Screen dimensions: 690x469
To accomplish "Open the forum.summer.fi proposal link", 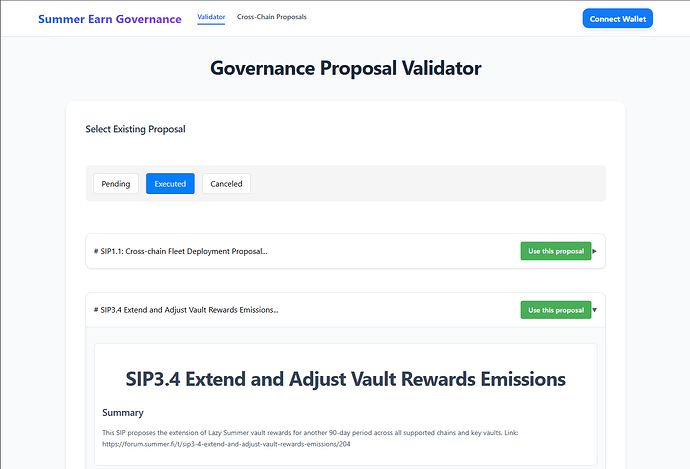I will point(226,444).
